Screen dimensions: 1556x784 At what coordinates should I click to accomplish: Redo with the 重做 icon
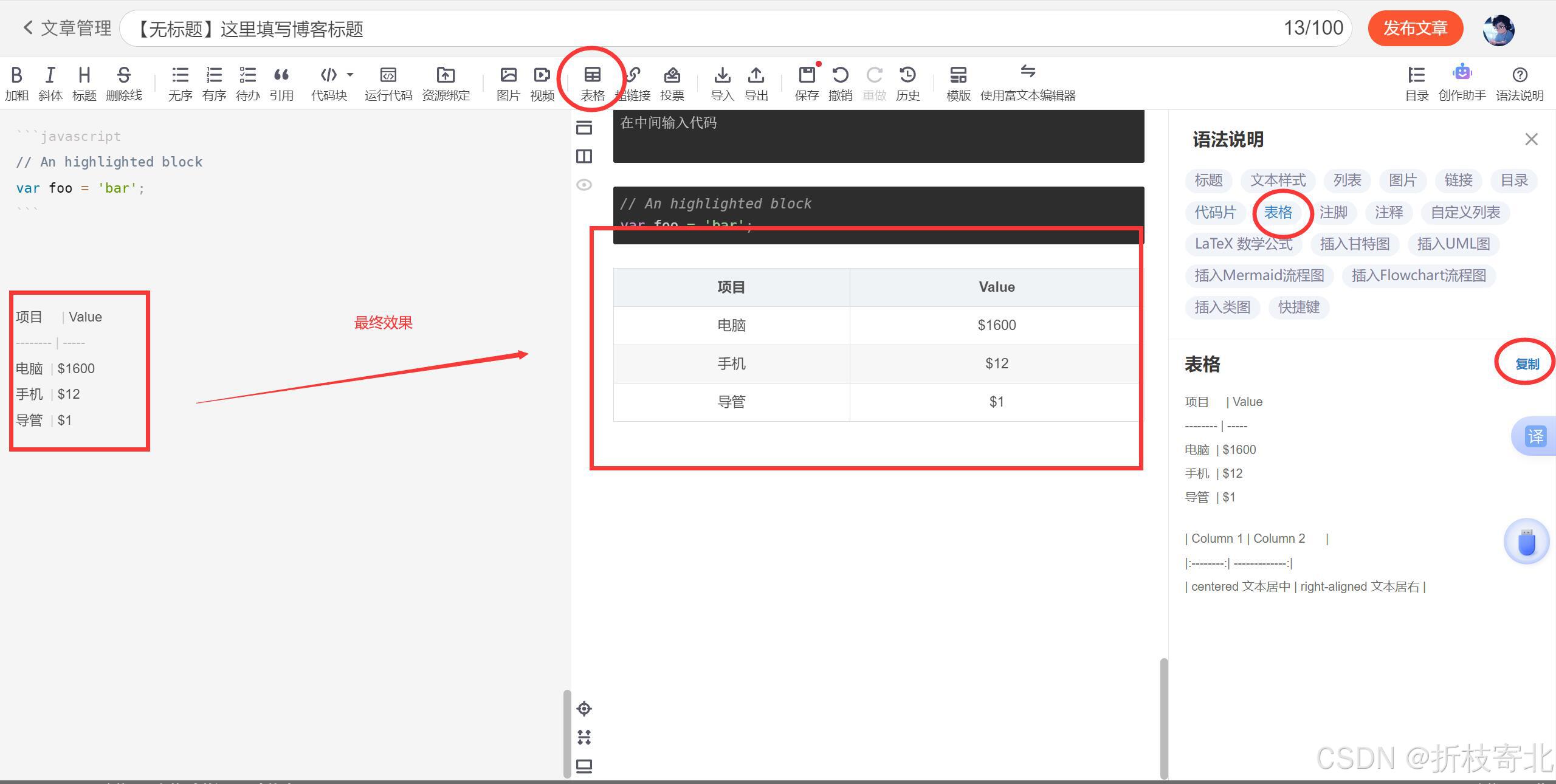pyautogui.click(x=874, y=83)
